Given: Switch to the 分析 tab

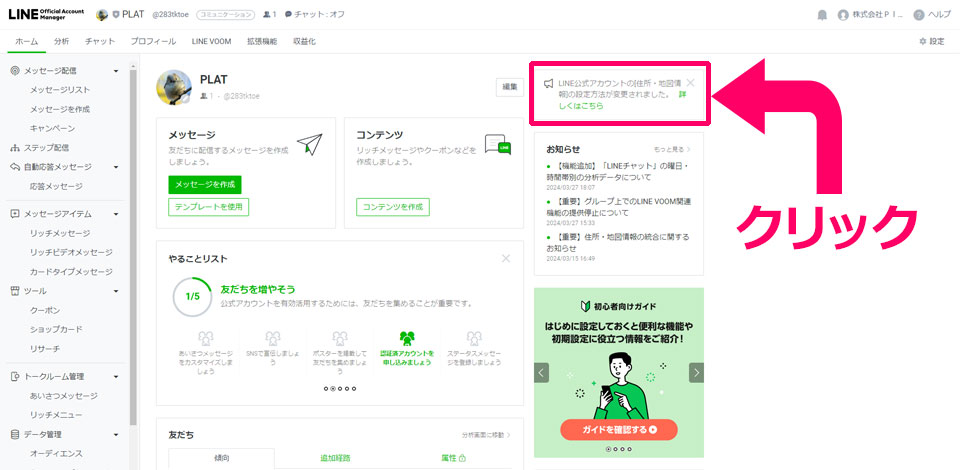Looking at the screenshot, I should (x=61, y=42).
